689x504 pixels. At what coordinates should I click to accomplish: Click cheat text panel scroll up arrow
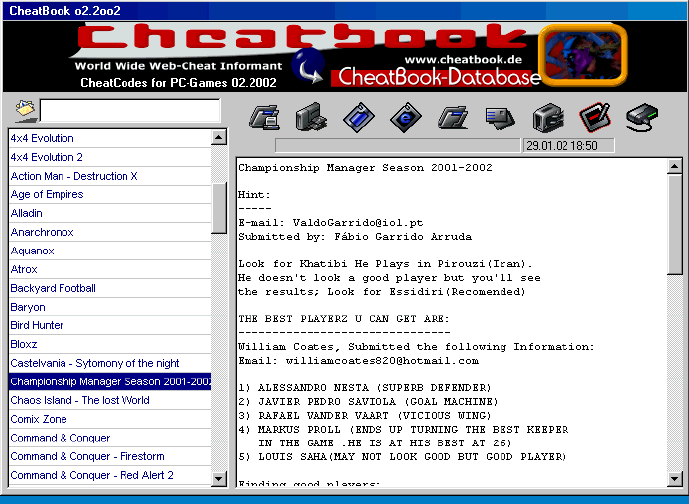click(674, 167)
